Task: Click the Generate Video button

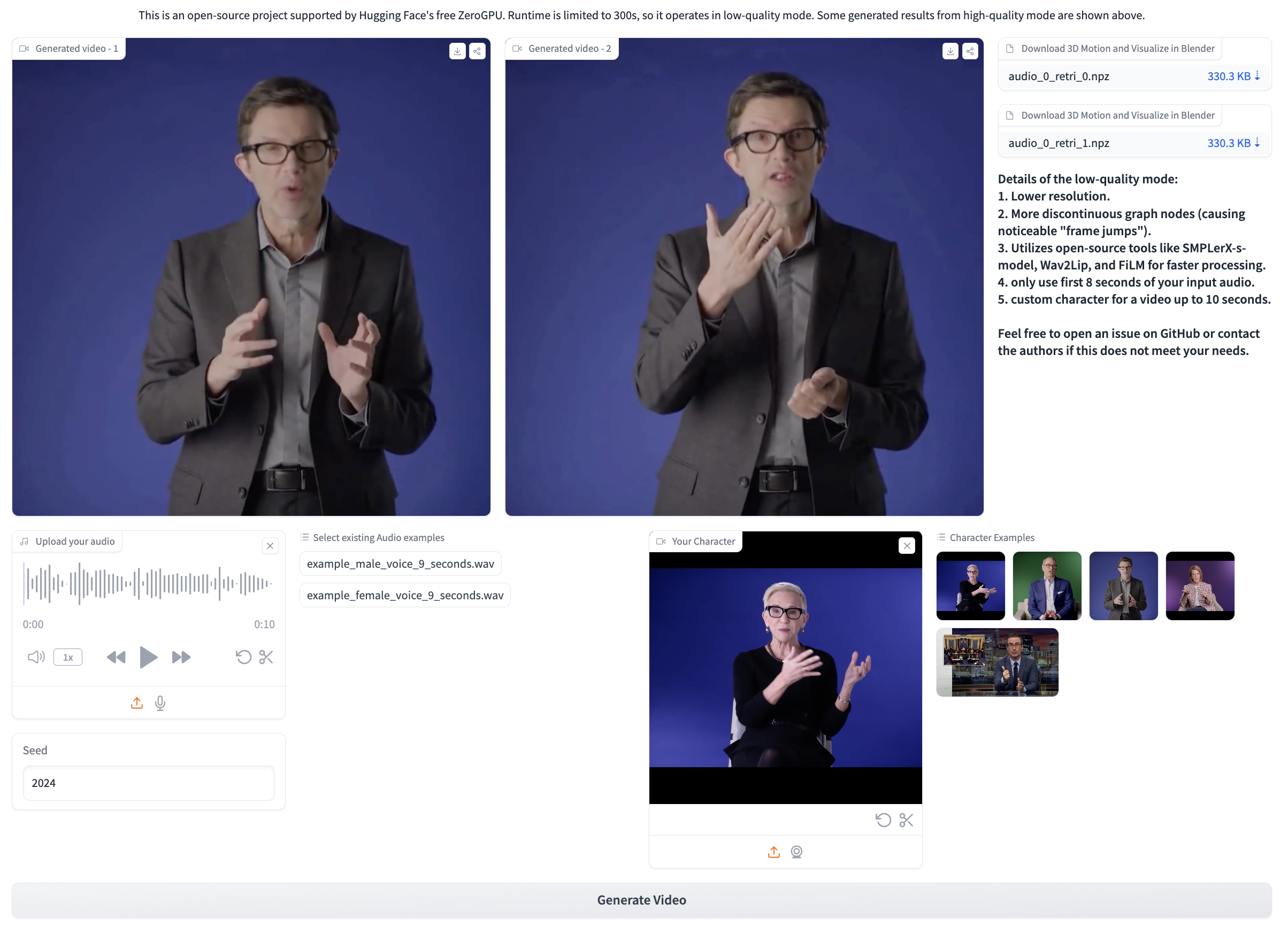Action: click(x=641, y=900)
